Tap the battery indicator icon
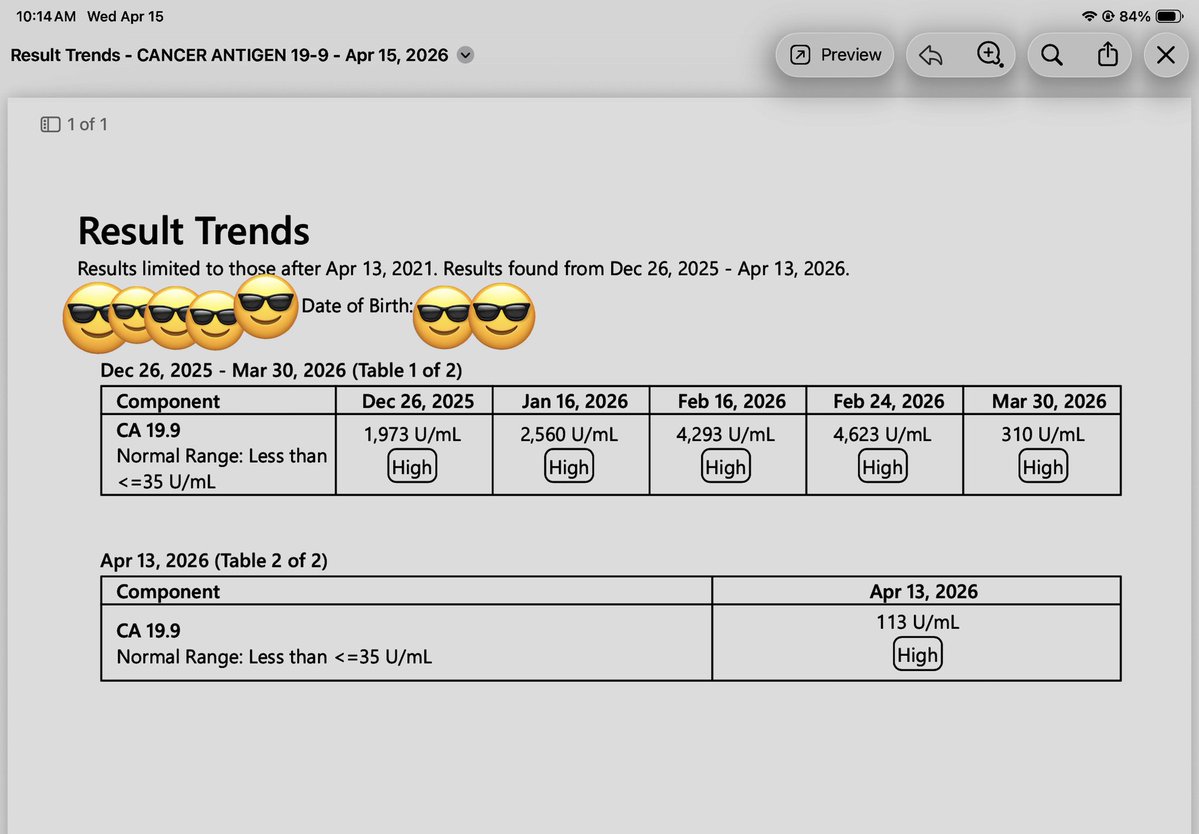This screenshot has width=1199, height=834. coord(1169,16)
